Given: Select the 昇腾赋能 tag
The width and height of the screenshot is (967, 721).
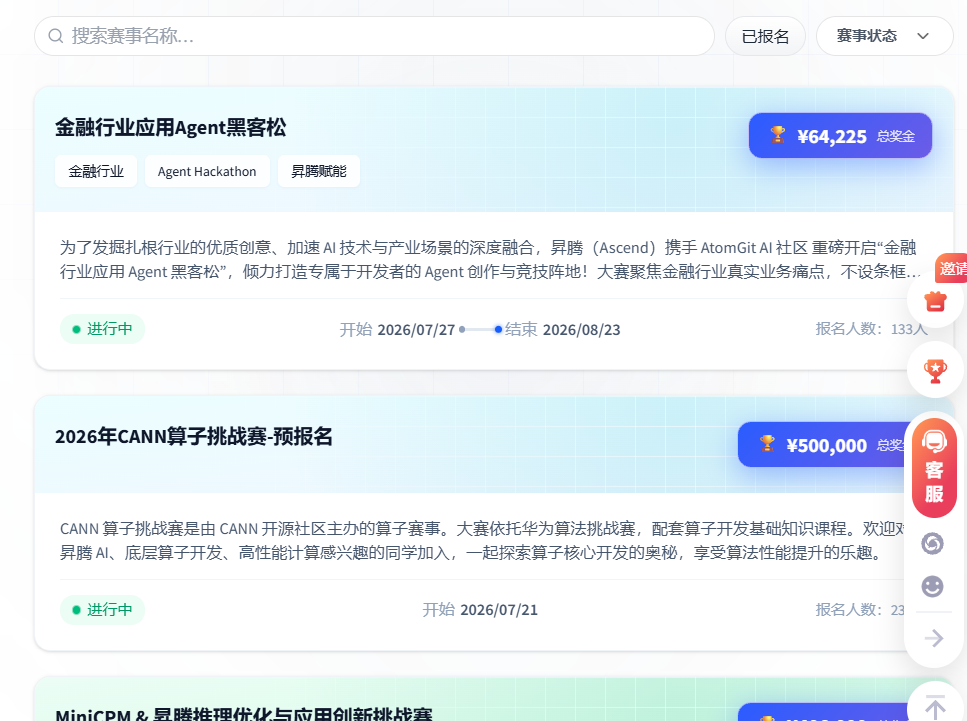Looking at the screenshot, I should point(319,171).
